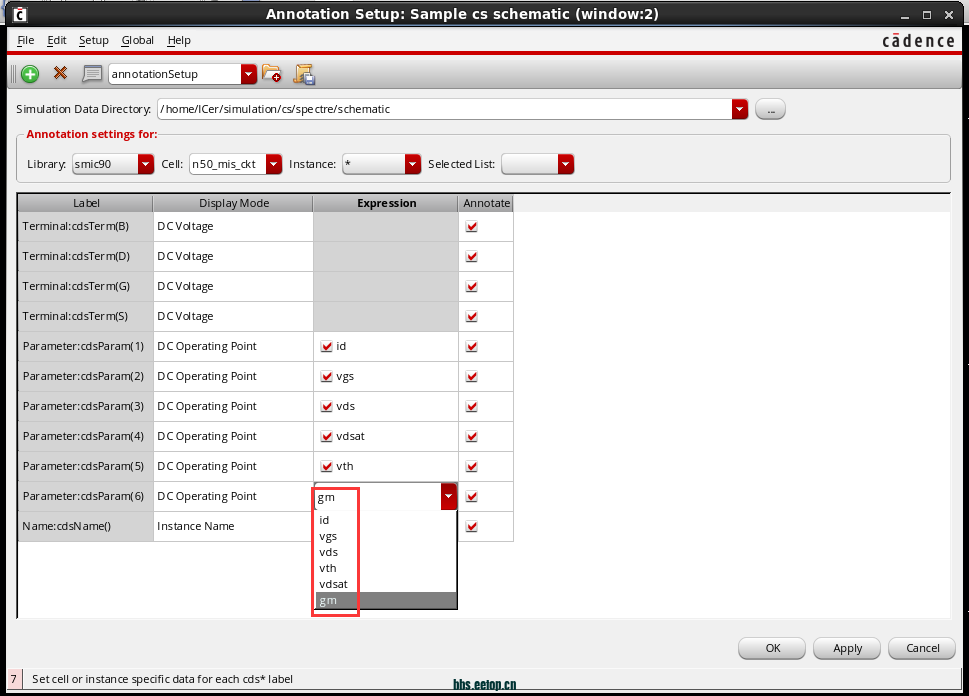Viewport: 969px width, 696px height.
Task: Click the Apply button
Action: click(847, 648)
